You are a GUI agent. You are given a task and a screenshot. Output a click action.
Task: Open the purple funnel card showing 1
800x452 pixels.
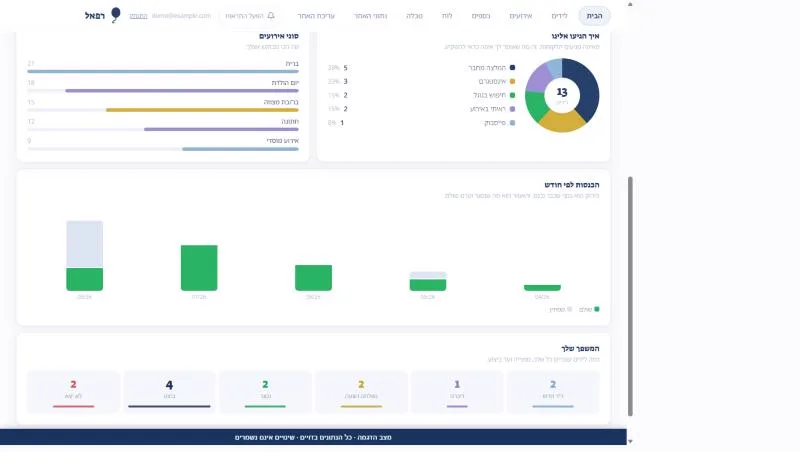457,392
